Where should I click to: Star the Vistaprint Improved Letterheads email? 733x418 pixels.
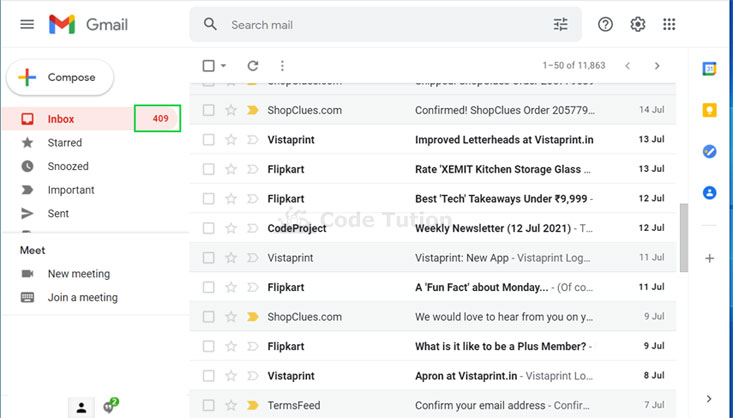click(x=231, y=139)
